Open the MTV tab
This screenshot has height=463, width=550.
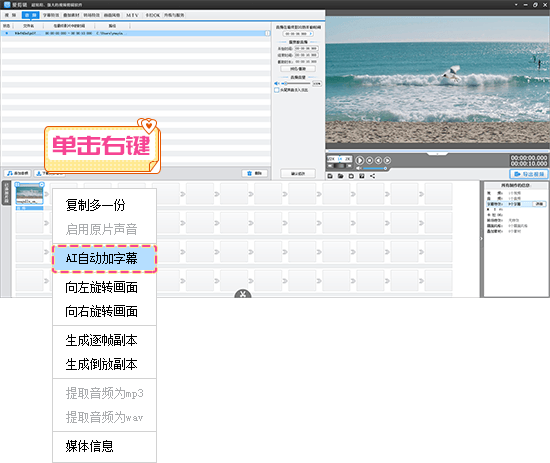(x=132, y=15)
